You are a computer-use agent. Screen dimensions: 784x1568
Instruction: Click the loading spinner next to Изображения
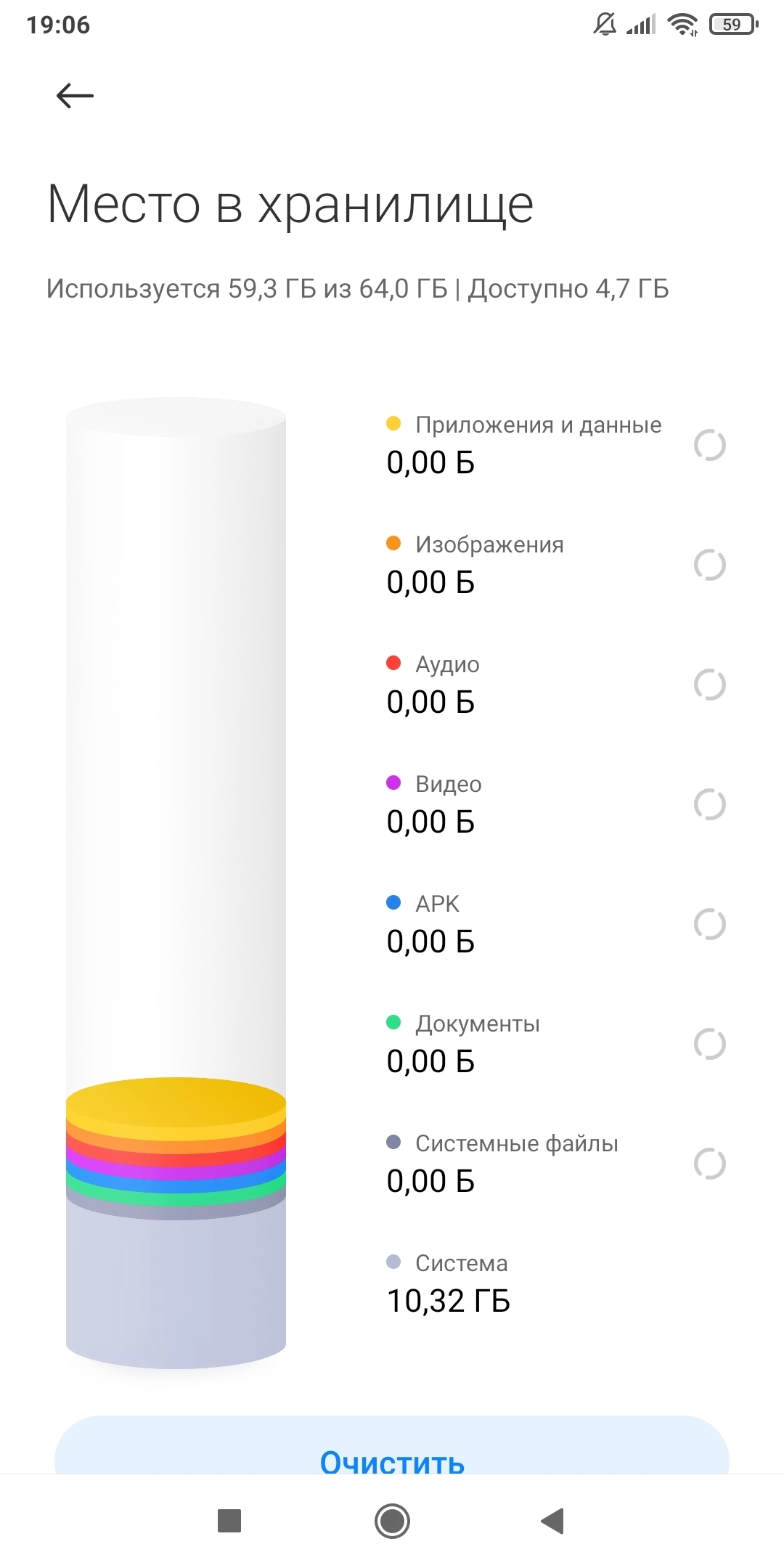(709, 565)
